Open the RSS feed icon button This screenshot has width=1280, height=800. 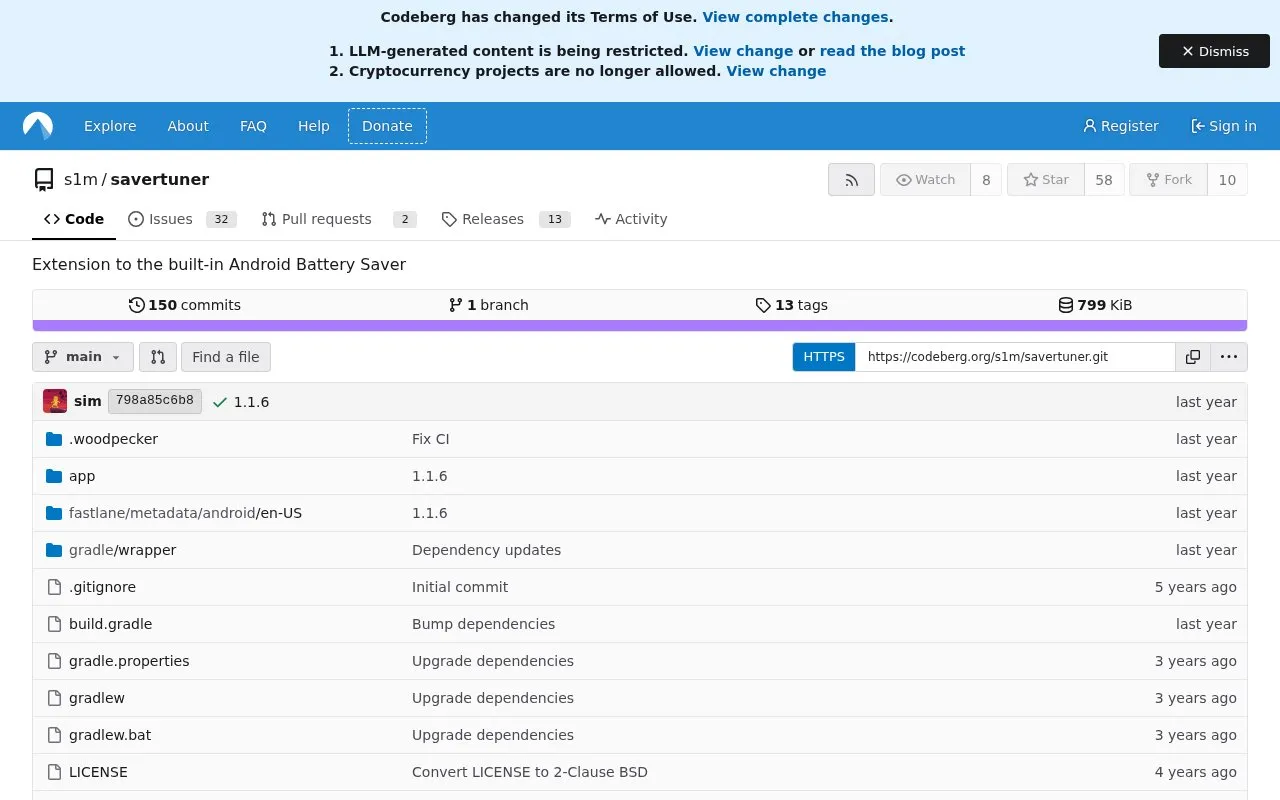(x=851, y=180)
